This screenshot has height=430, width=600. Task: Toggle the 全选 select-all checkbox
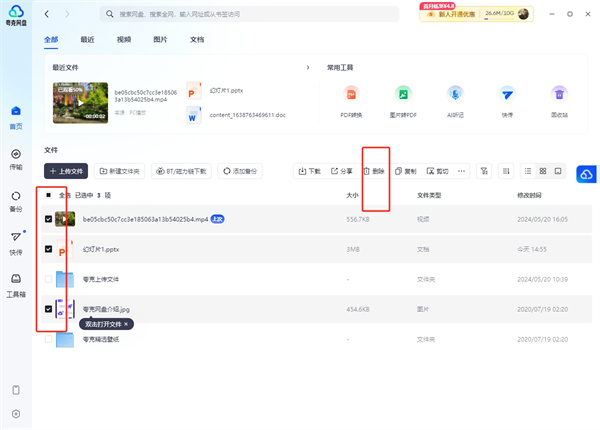tap(48, 195)
